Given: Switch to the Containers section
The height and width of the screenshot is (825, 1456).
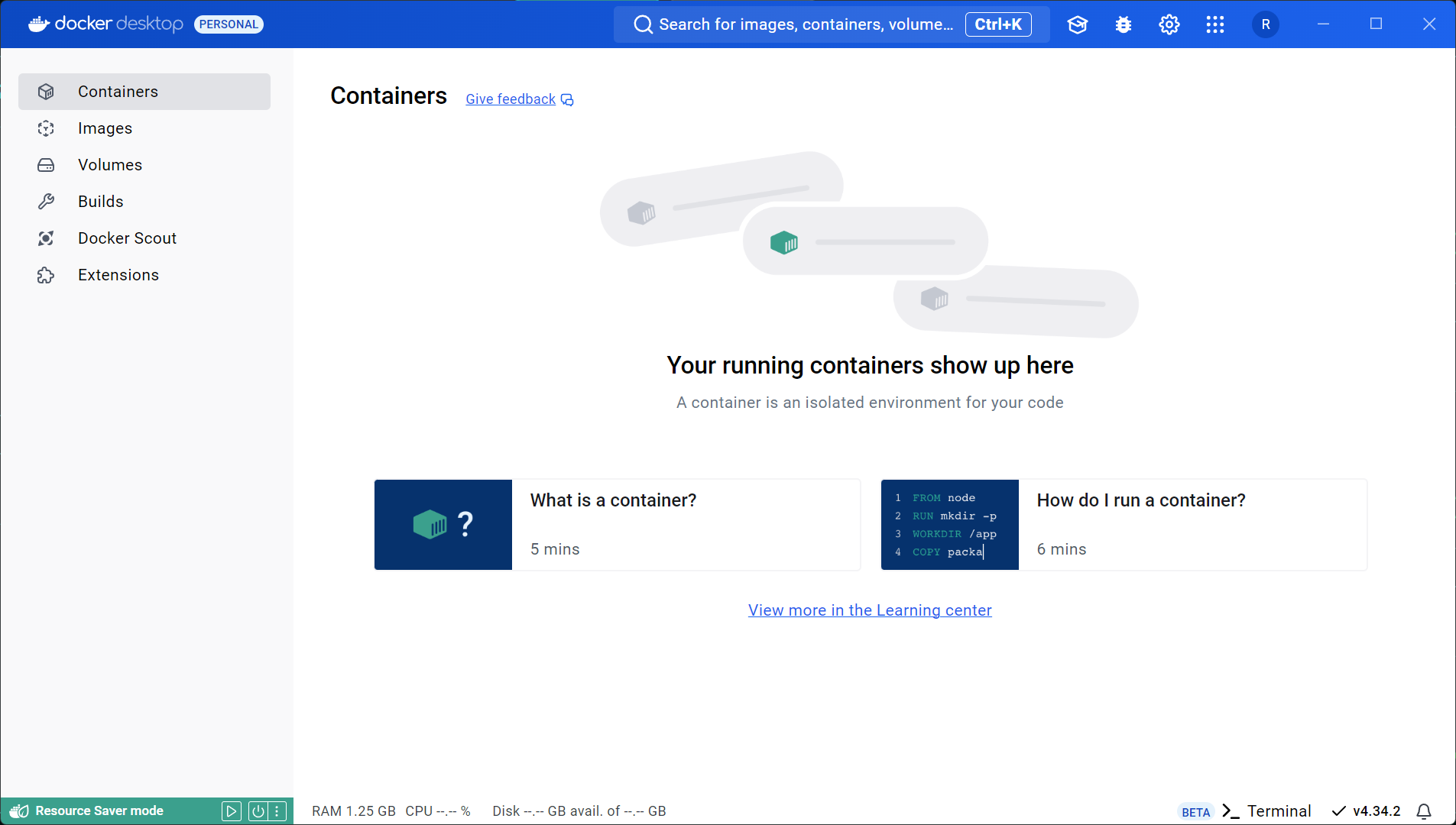Looking at the screenshot, I should point(118,91).
